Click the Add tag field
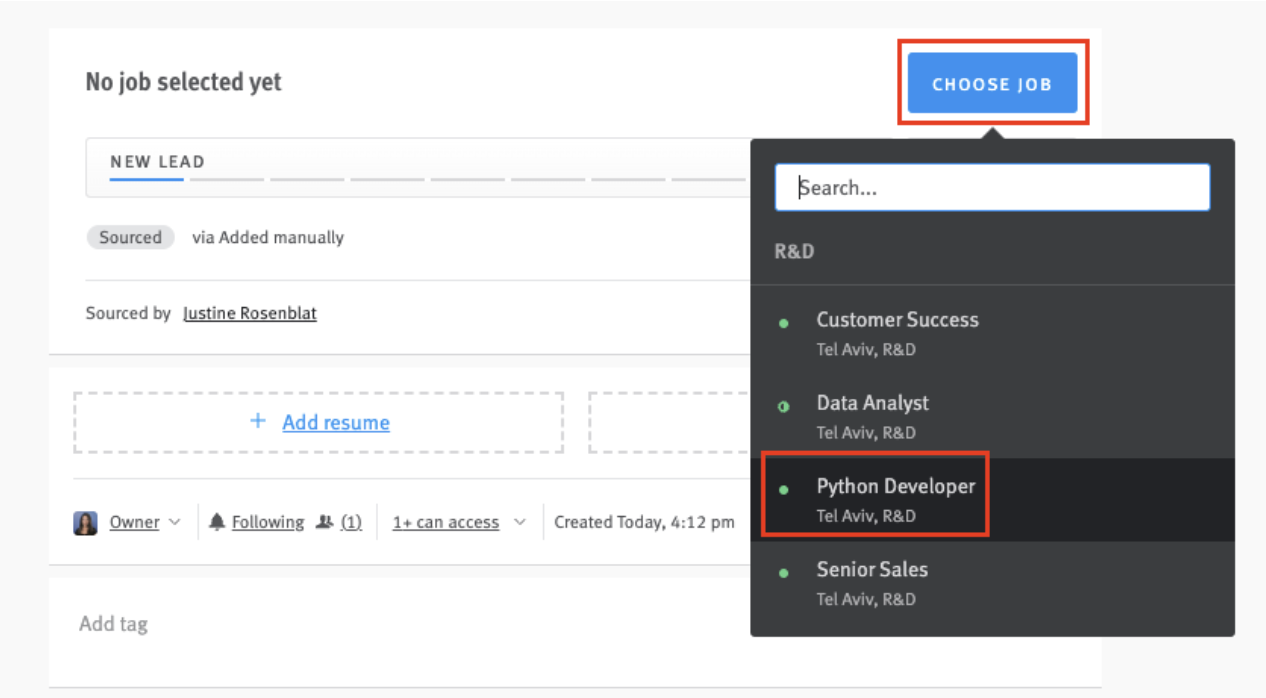 click(x=113, y=624)
